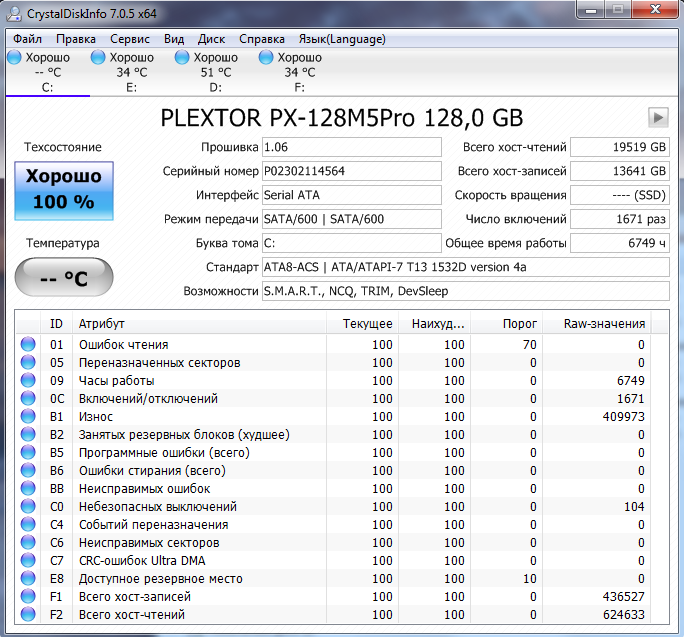Image resolution: width=684 pixels, height=637 pixels.
Task: Click raw value 436527 in F1 row
Action: [623, 596]
